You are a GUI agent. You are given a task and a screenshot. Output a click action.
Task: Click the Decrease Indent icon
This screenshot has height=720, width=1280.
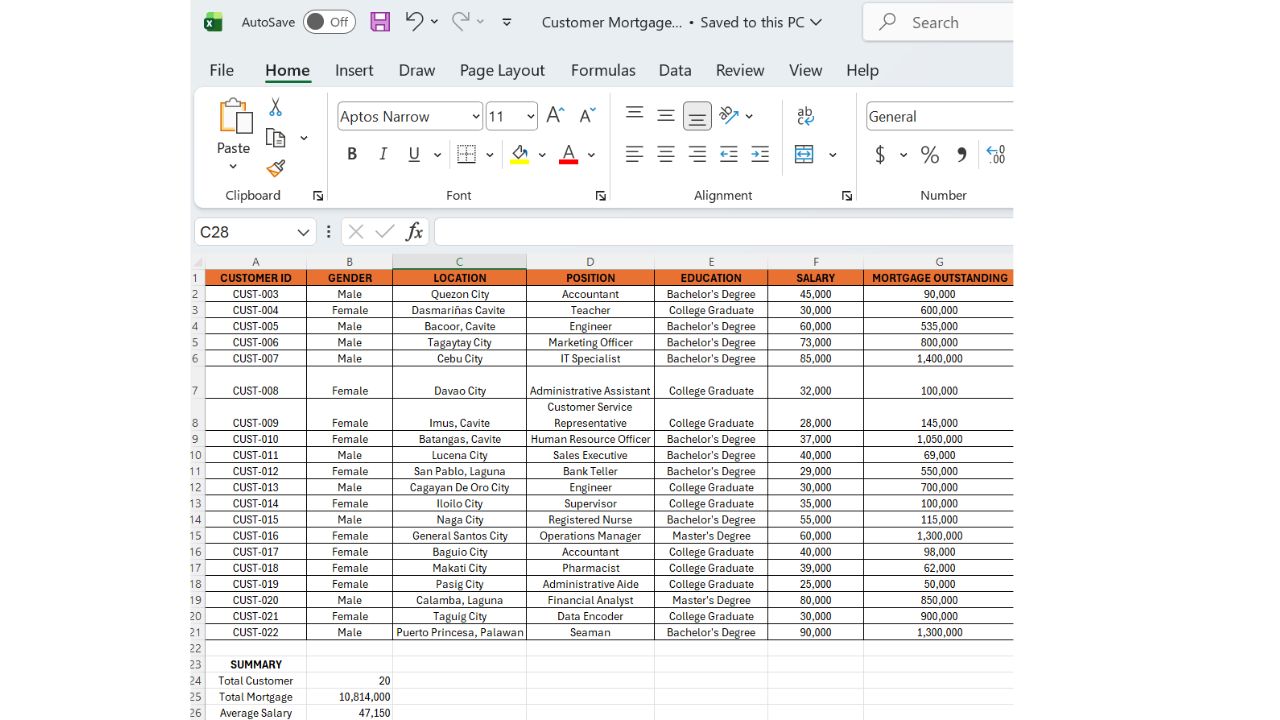729,154
